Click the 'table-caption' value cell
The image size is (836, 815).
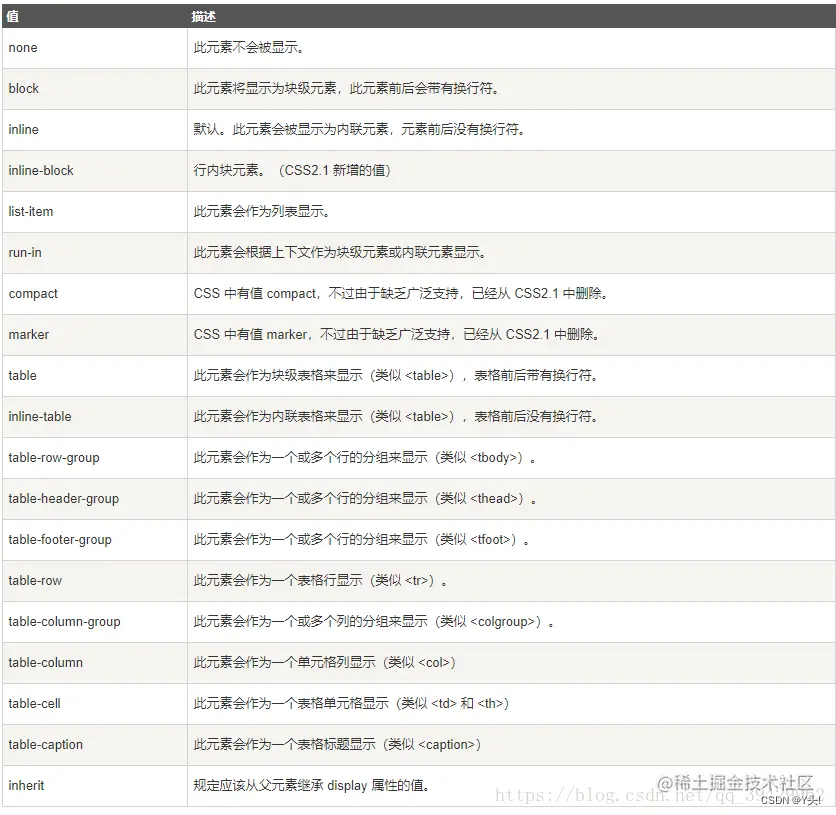tap(95, 746)
